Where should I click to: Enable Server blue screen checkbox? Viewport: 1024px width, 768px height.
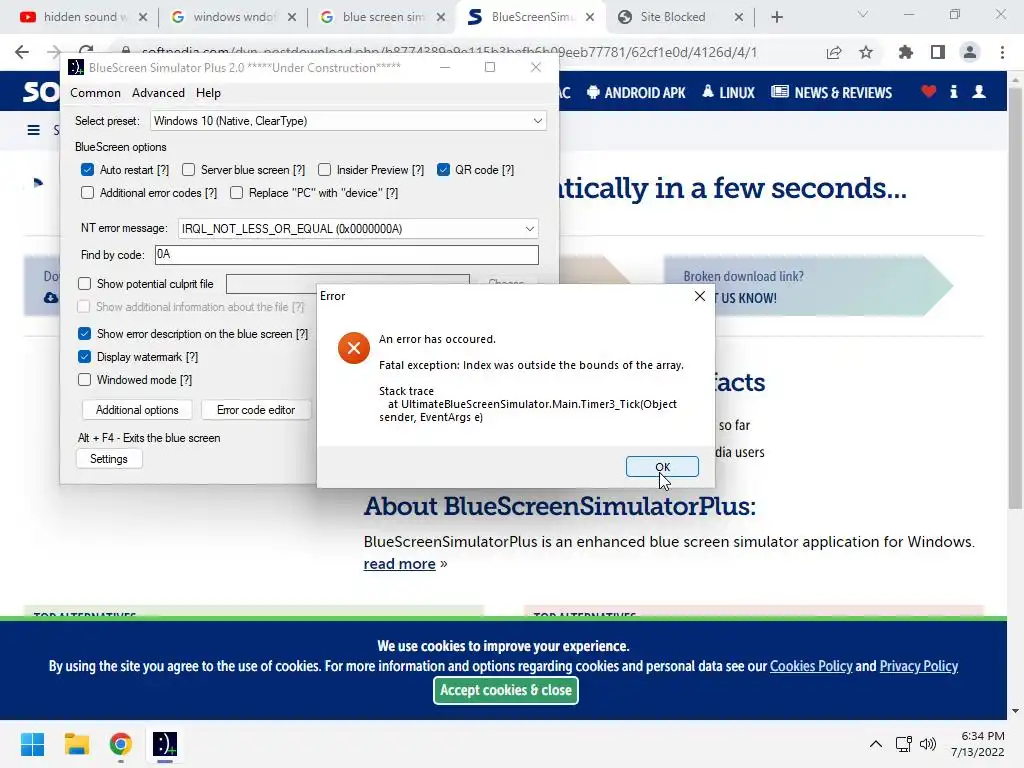[189, 170]
